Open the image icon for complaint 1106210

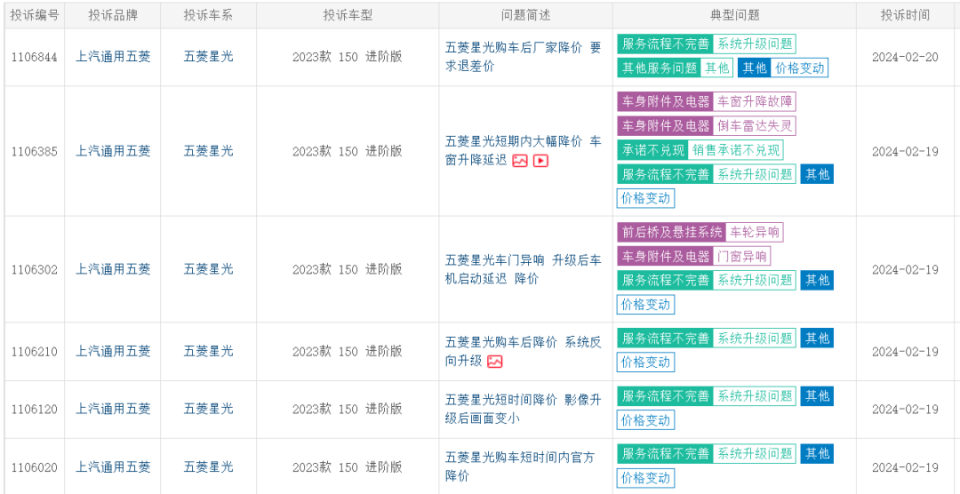pos(495,361)
